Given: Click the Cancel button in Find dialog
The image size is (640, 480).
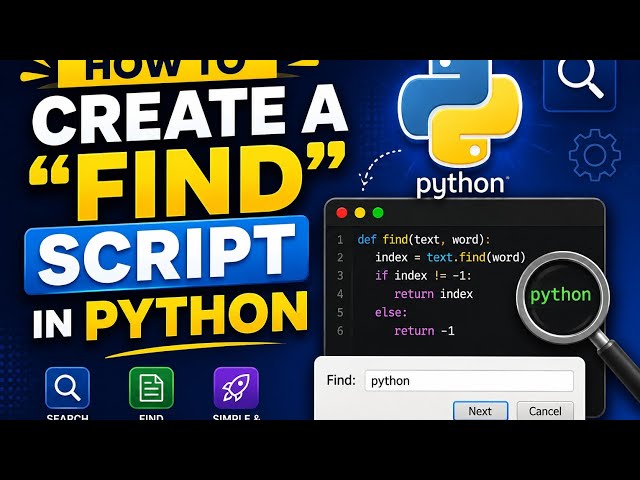Looking at the screenshot, I should 545,411.
